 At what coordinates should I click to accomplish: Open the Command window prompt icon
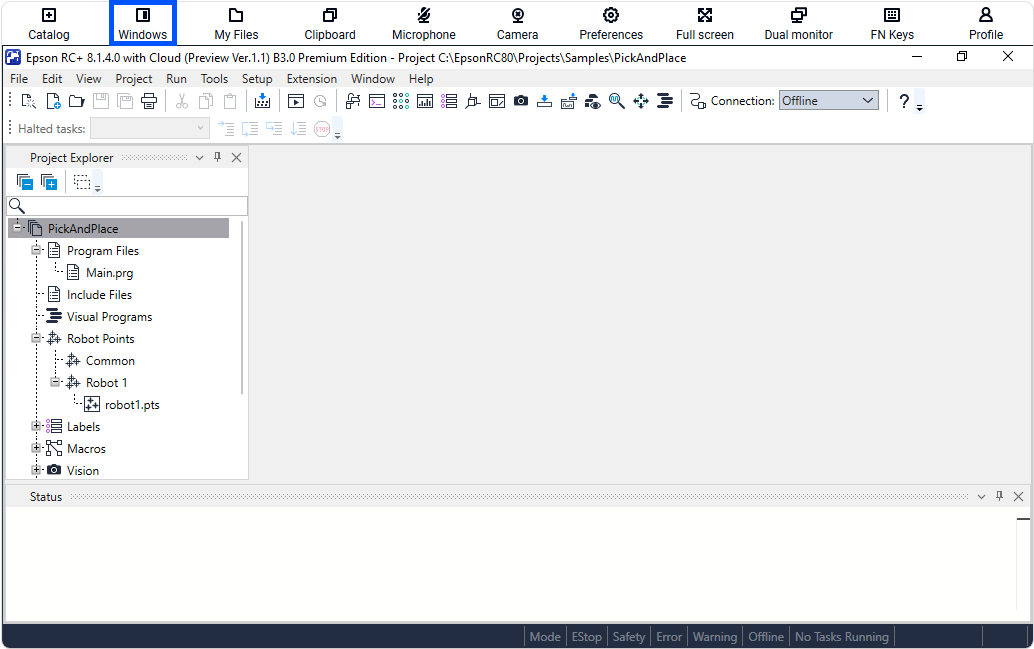tap(377, 101)
